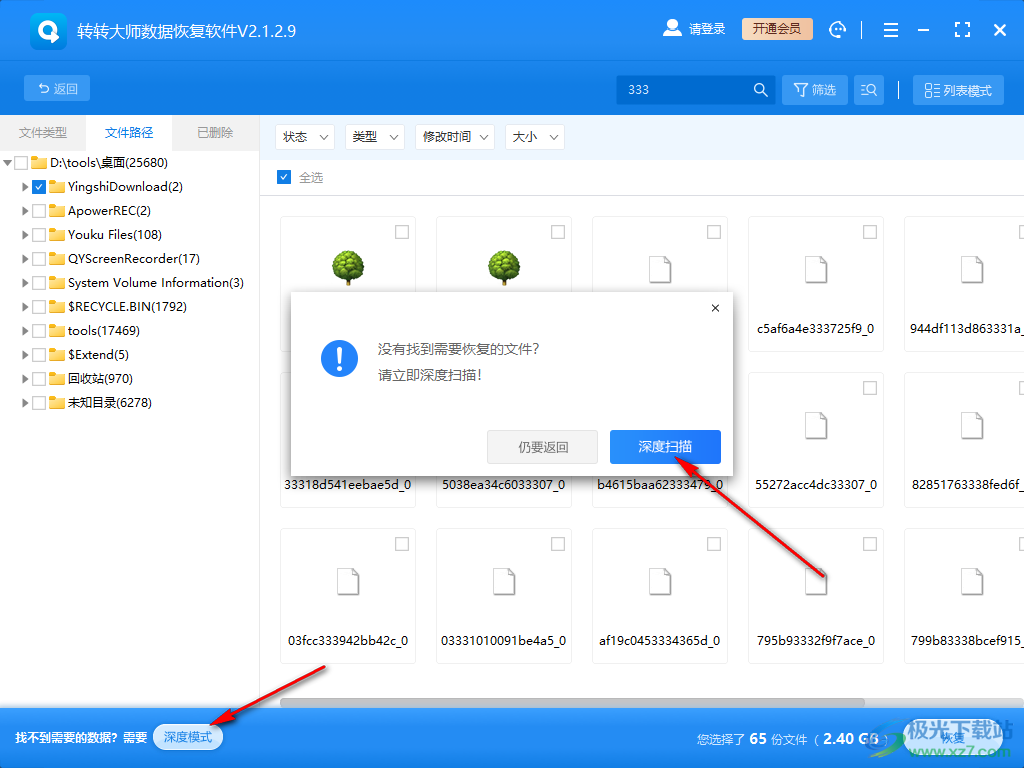The width and height of the screenshot is (1024, 768).
Task: Click the 开通会员 membership button
Action: [777, 29]
